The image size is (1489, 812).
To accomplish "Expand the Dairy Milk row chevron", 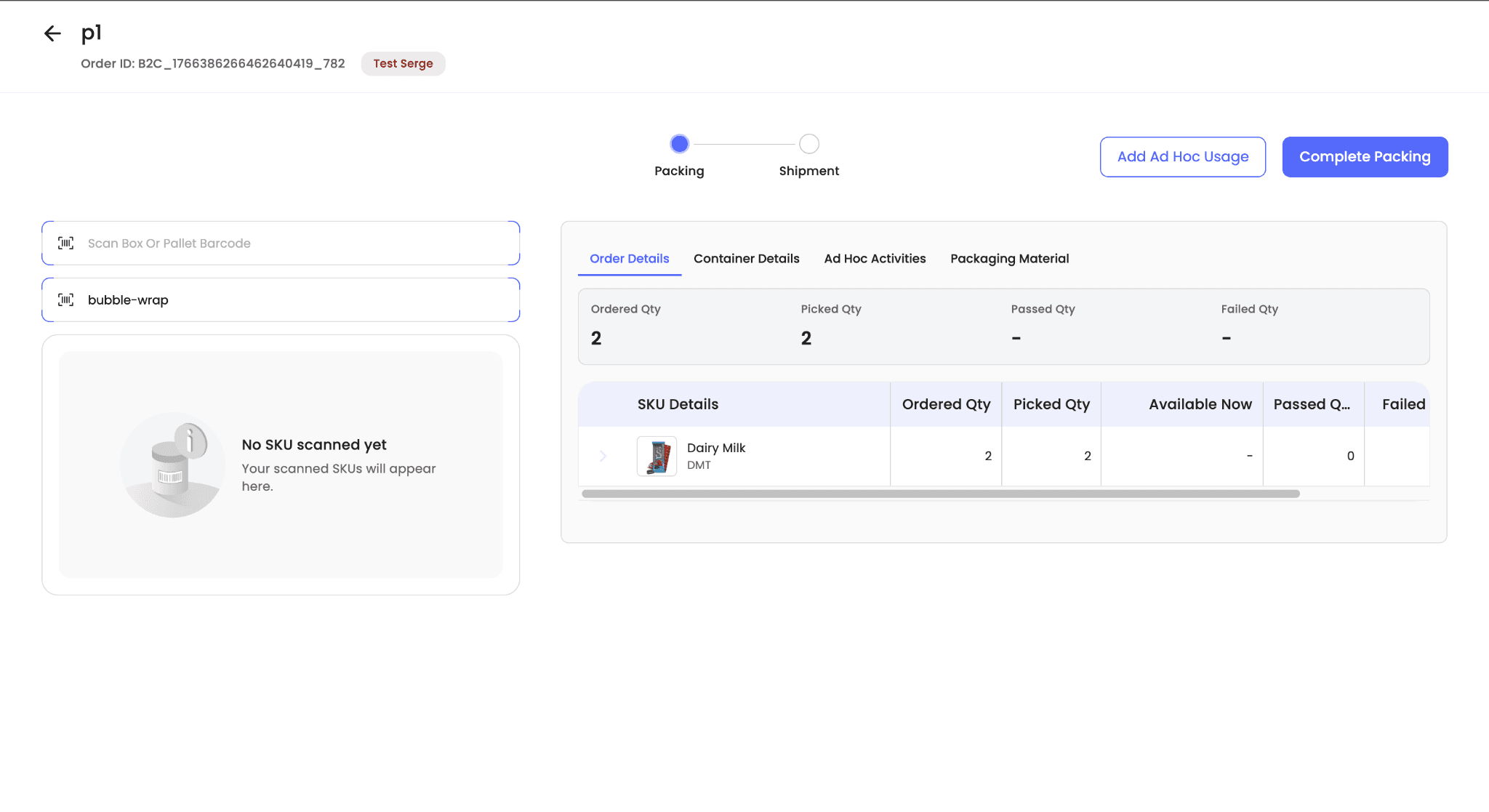I will [603, 456].
